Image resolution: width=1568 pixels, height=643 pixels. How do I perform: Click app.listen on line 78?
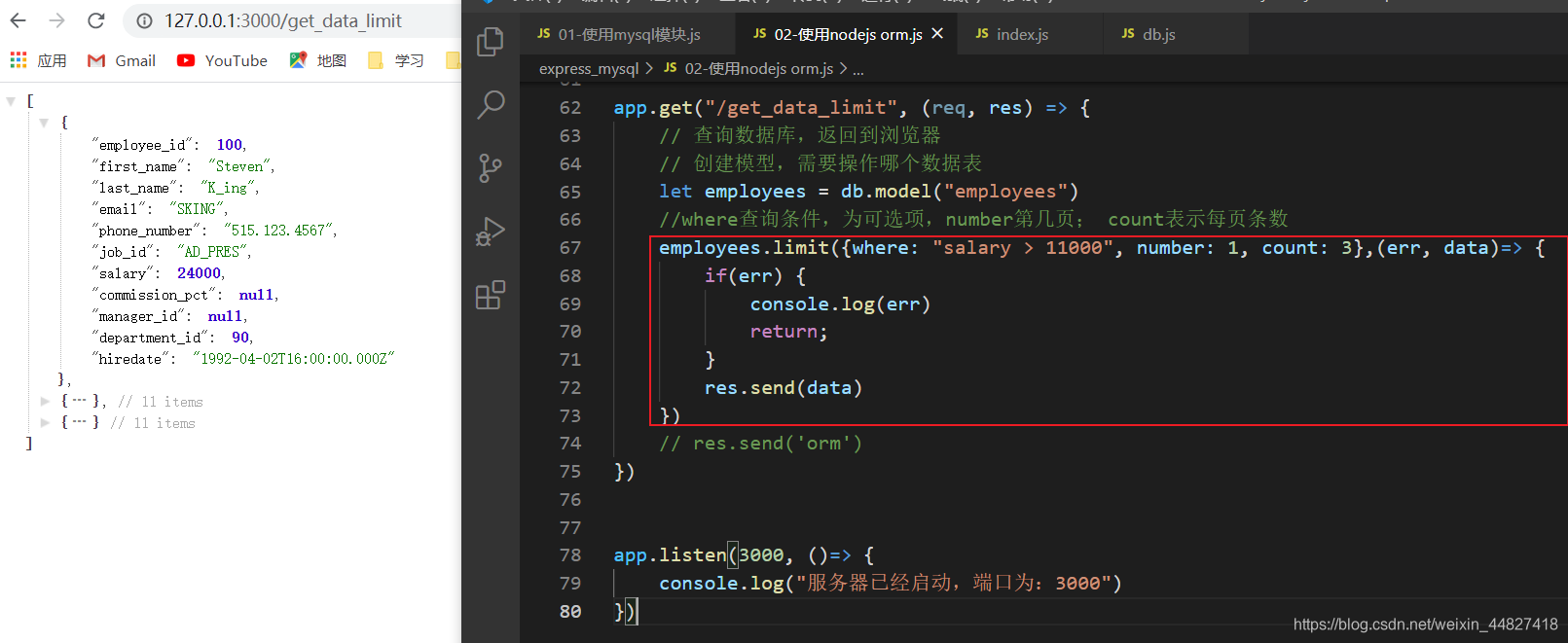tap(670, 555)
